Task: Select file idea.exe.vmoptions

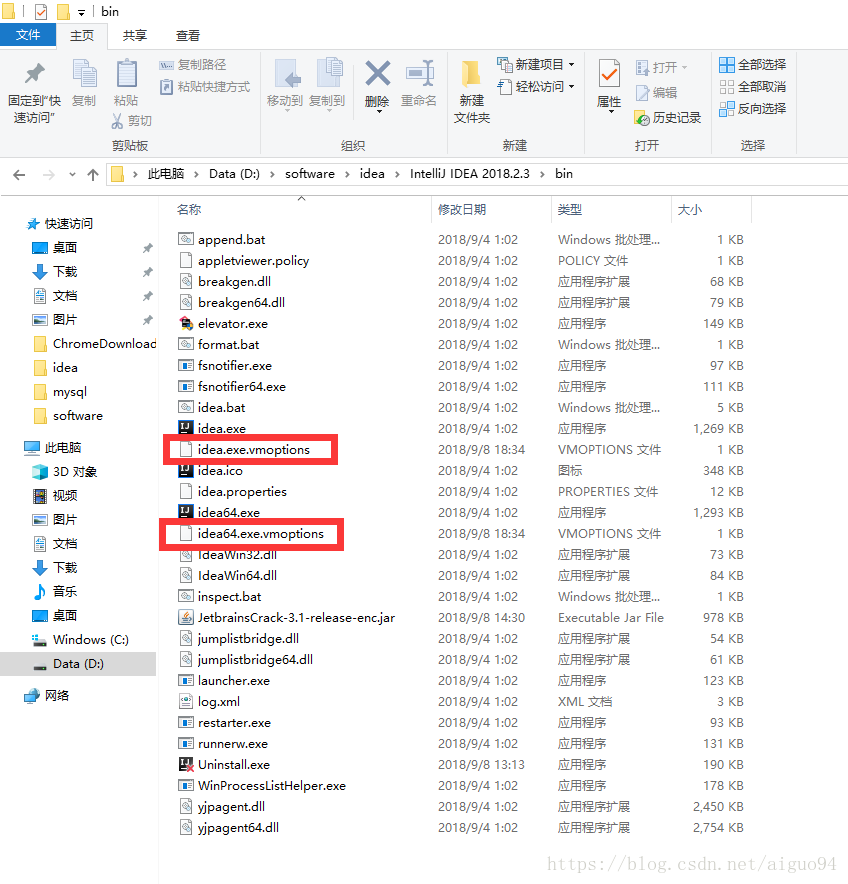Action: 254,449
